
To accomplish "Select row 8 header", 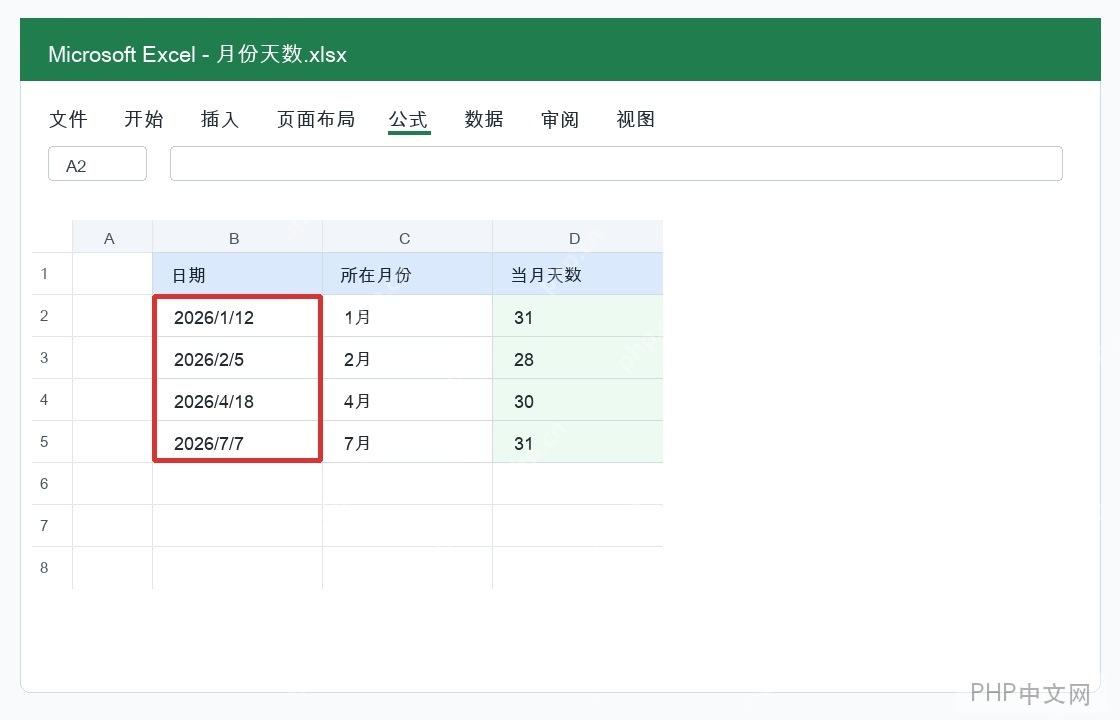I will tap(51, 568).
